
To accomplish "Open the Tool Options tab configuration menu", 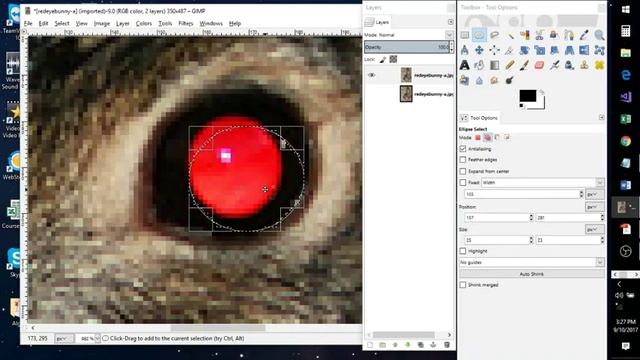I will point(602,118).
